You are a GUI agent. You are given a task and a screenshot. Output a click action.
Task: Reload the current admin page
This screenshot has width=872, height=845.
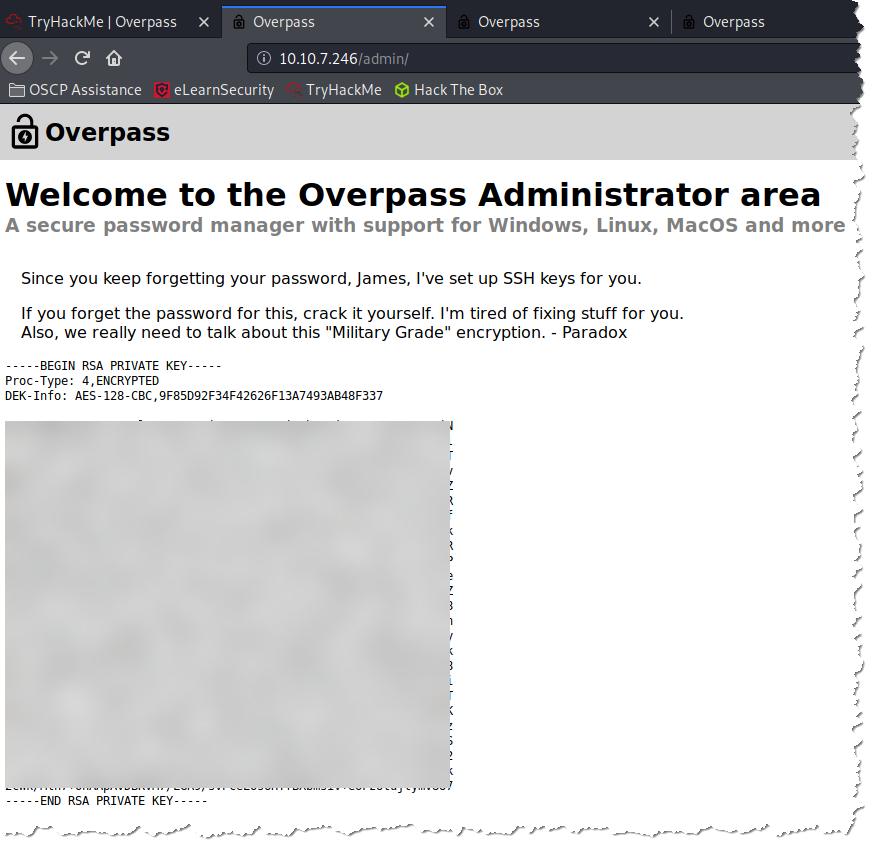point(82,58)
